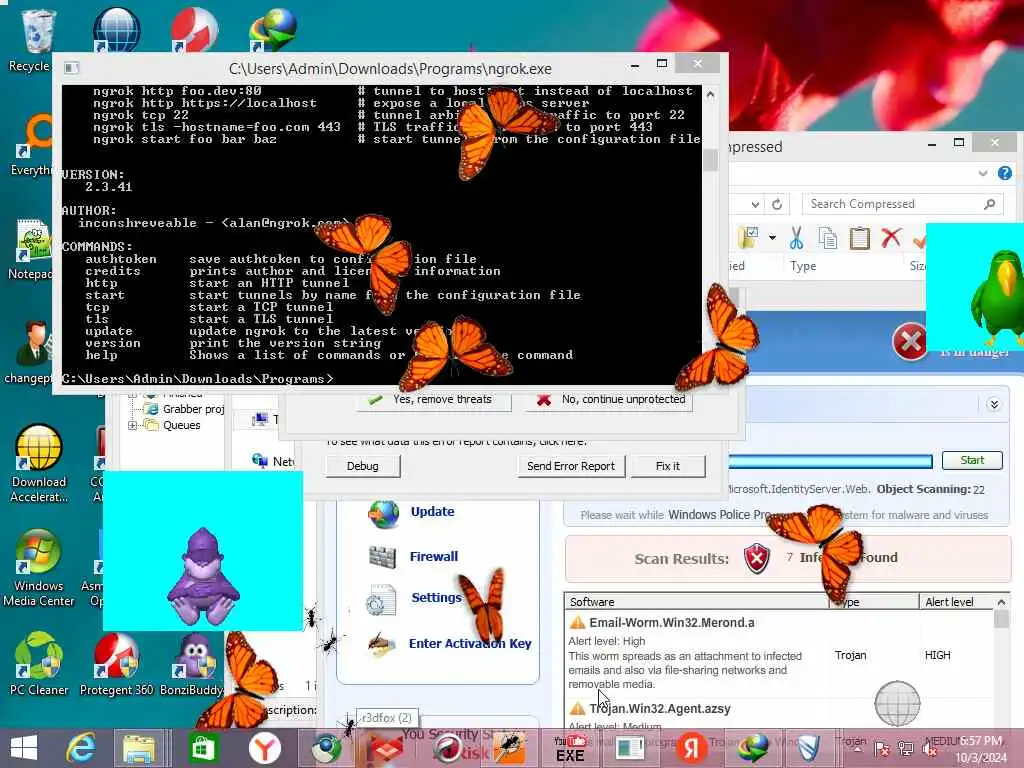Click the scan progress bar

tap(830, 462)
